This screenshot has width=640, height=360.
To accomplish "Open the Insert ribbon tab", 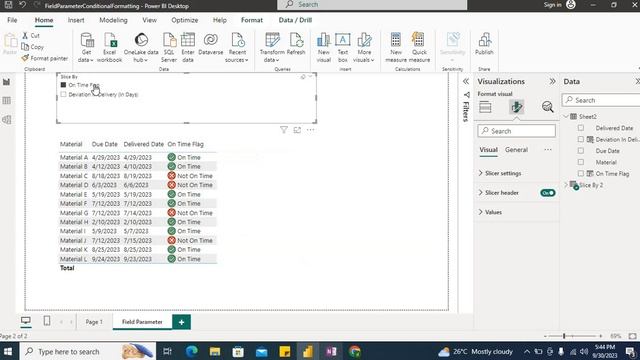I will pos(76,20).
